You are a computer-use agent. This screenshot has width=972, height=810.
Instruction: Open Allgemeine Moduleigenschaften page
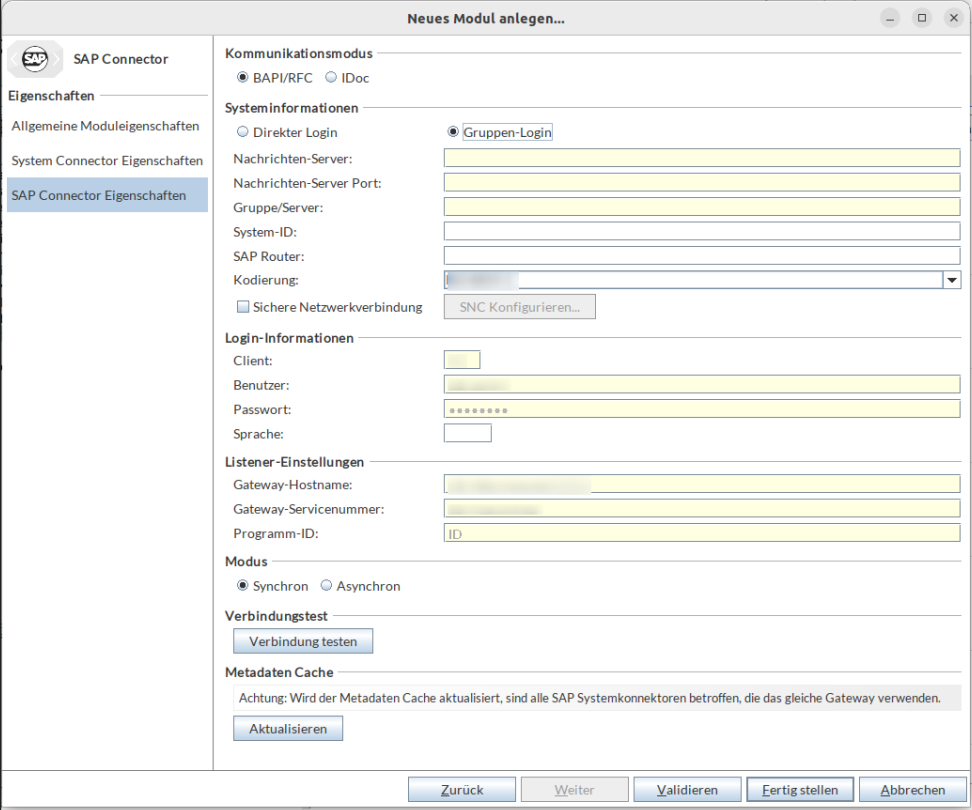tap(105, 126)
